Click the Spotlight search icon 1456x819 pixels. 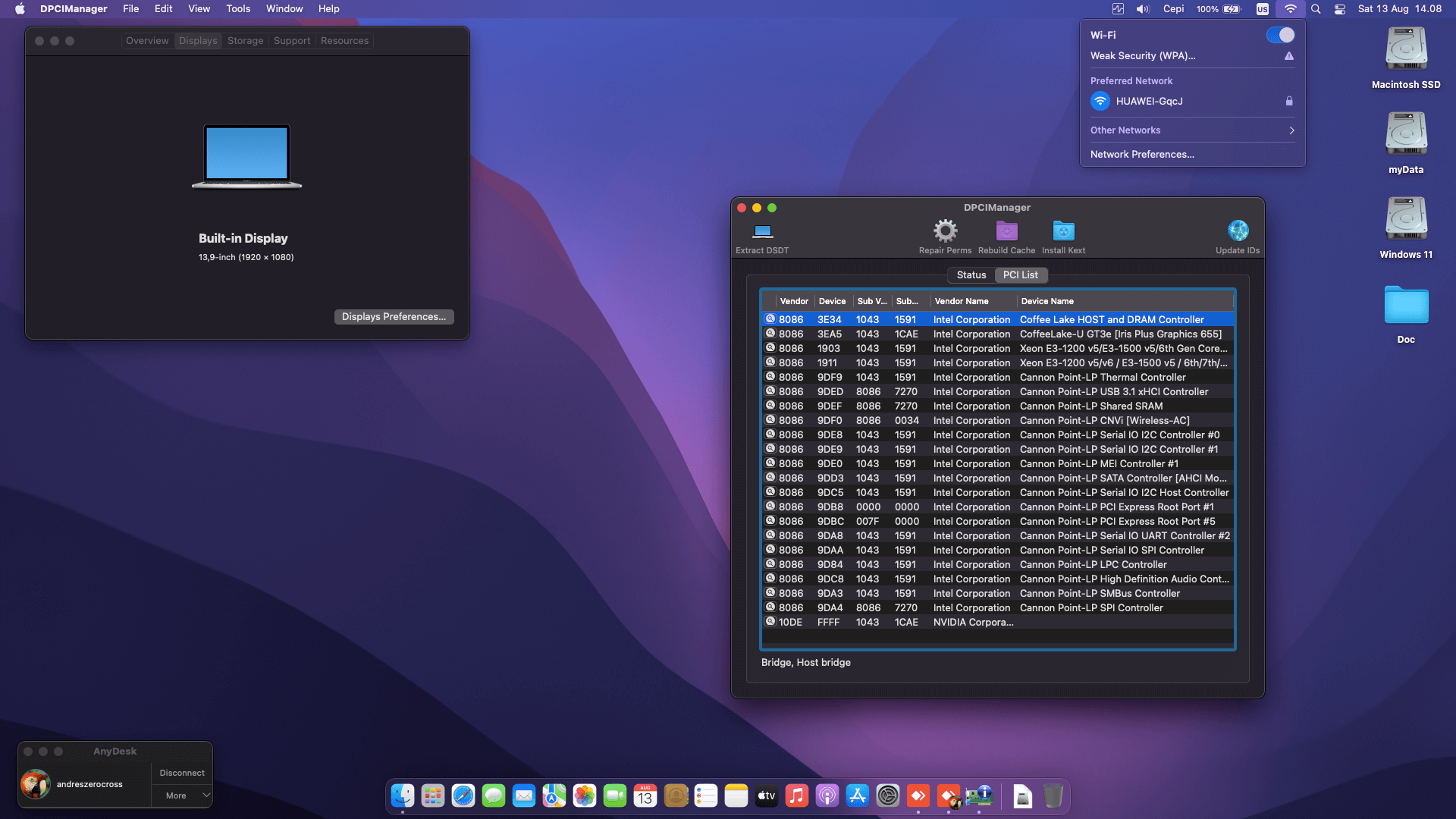(1316, 9)
